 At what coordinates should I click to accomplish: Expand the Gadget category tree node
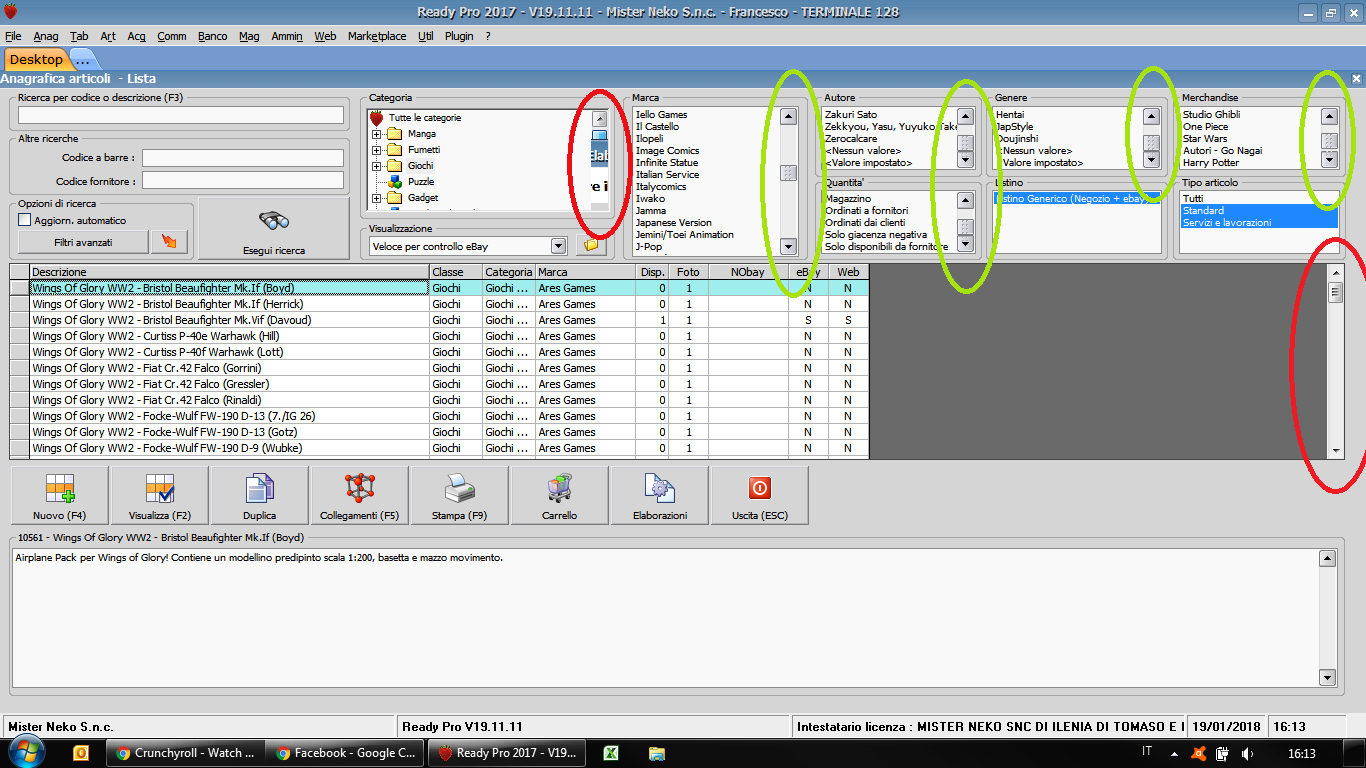[376, 198]
